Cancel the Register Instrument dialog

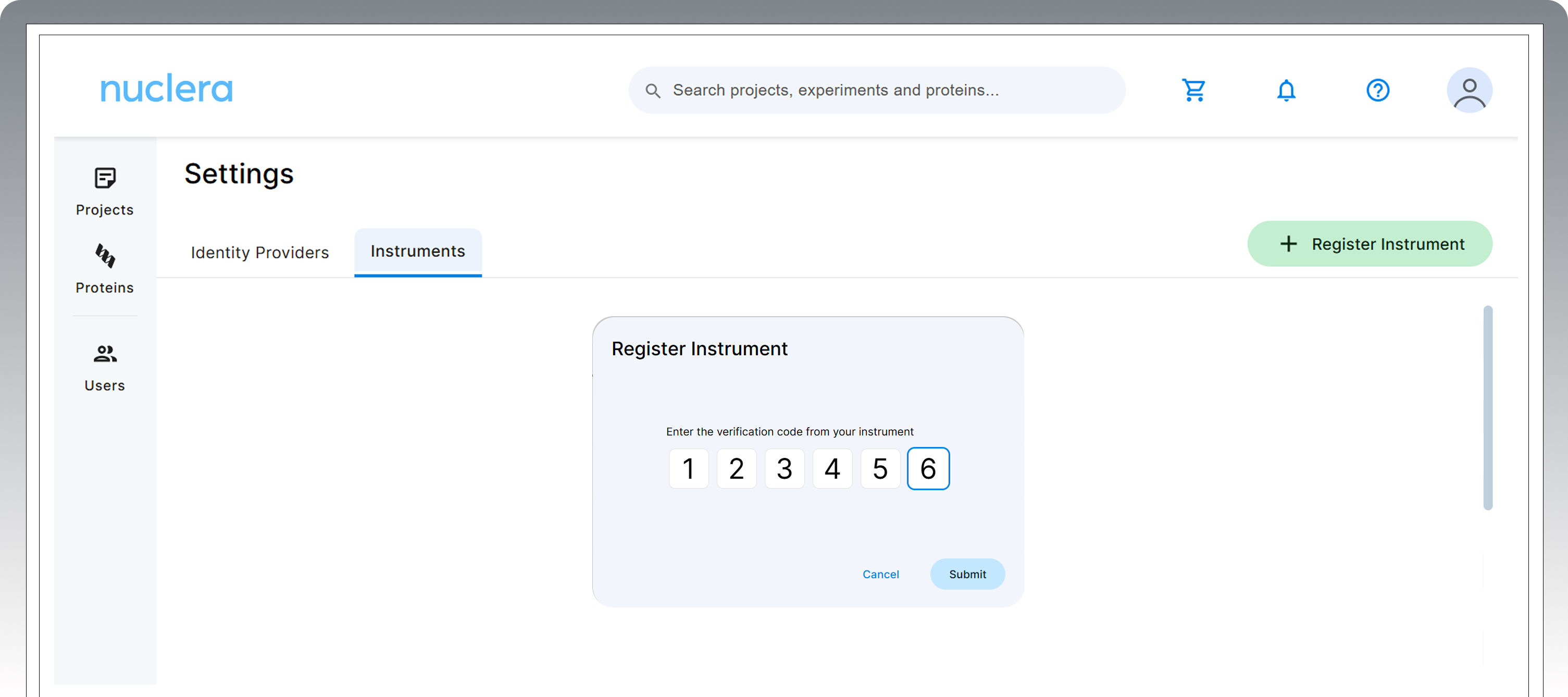point(880,574)
